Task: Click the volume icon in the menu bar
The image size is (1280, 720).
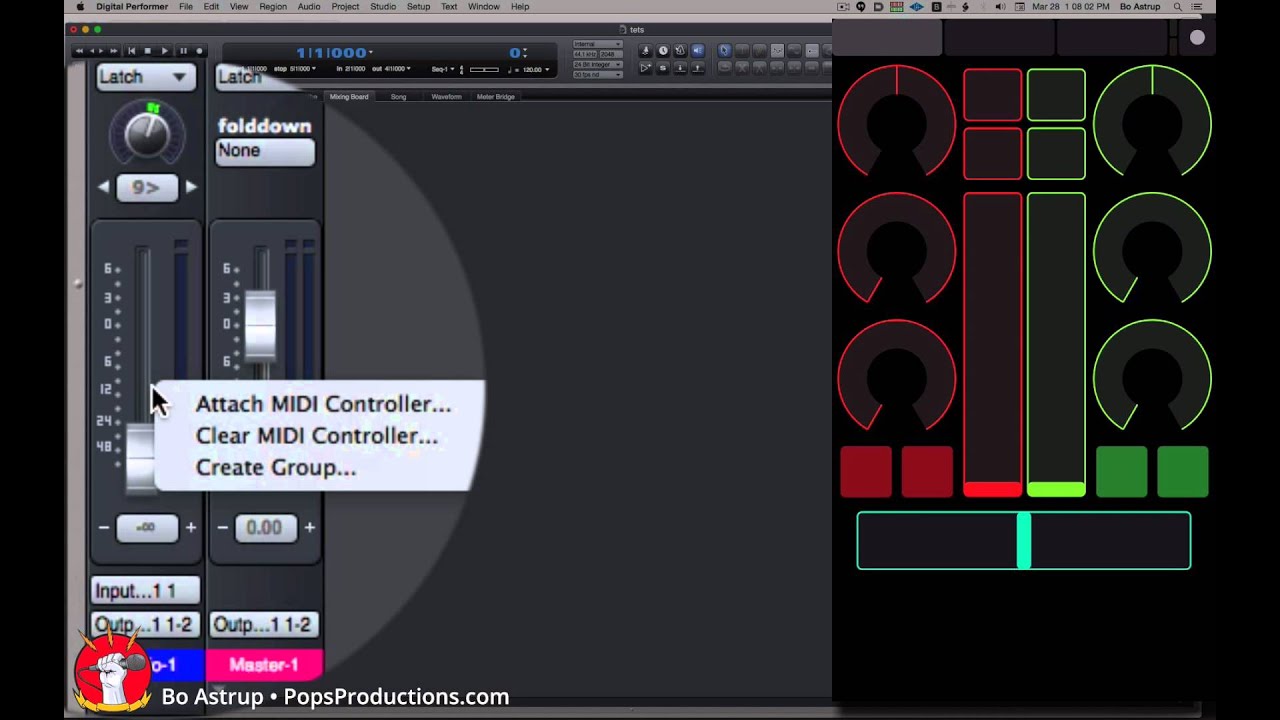Action: [x=998, y=7]
